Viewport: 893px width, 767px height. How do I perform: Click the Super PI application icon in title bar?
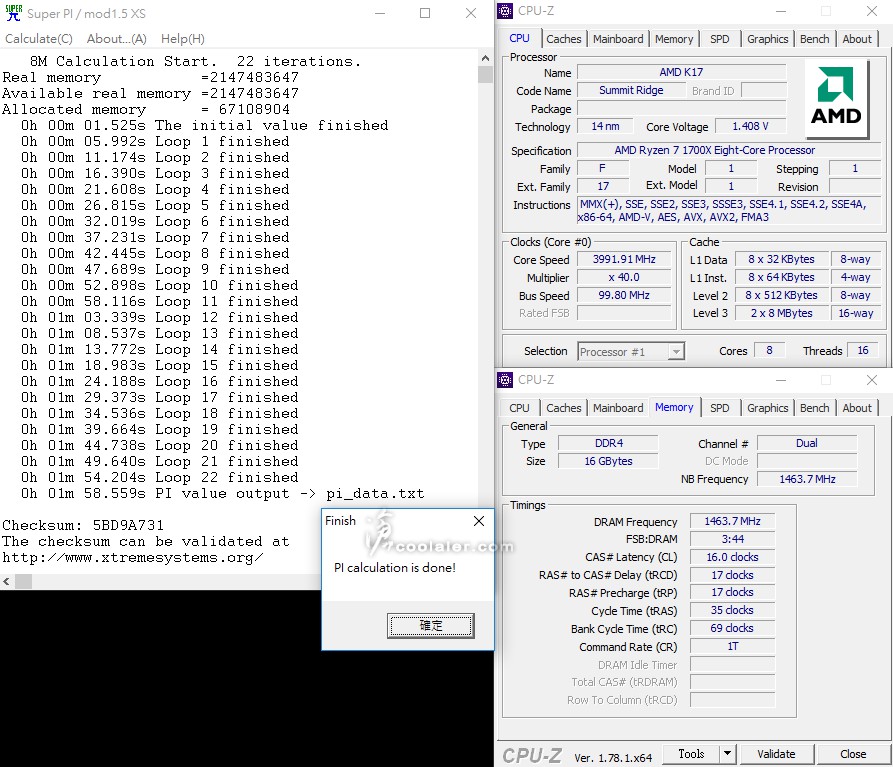click(x=13, y=13)
